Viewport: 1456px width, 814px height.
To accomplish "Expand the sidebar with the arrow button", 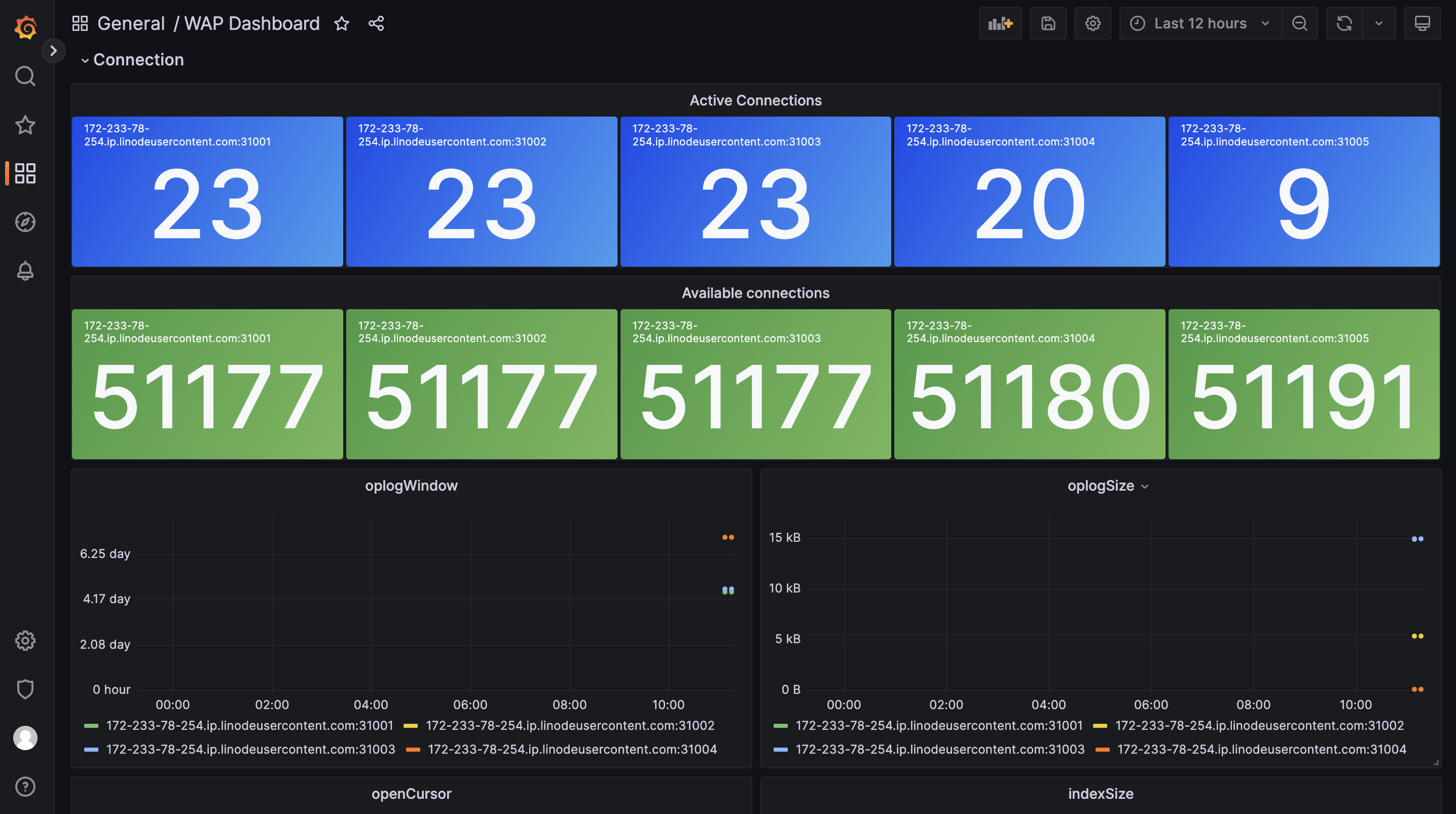I will 53,51.
